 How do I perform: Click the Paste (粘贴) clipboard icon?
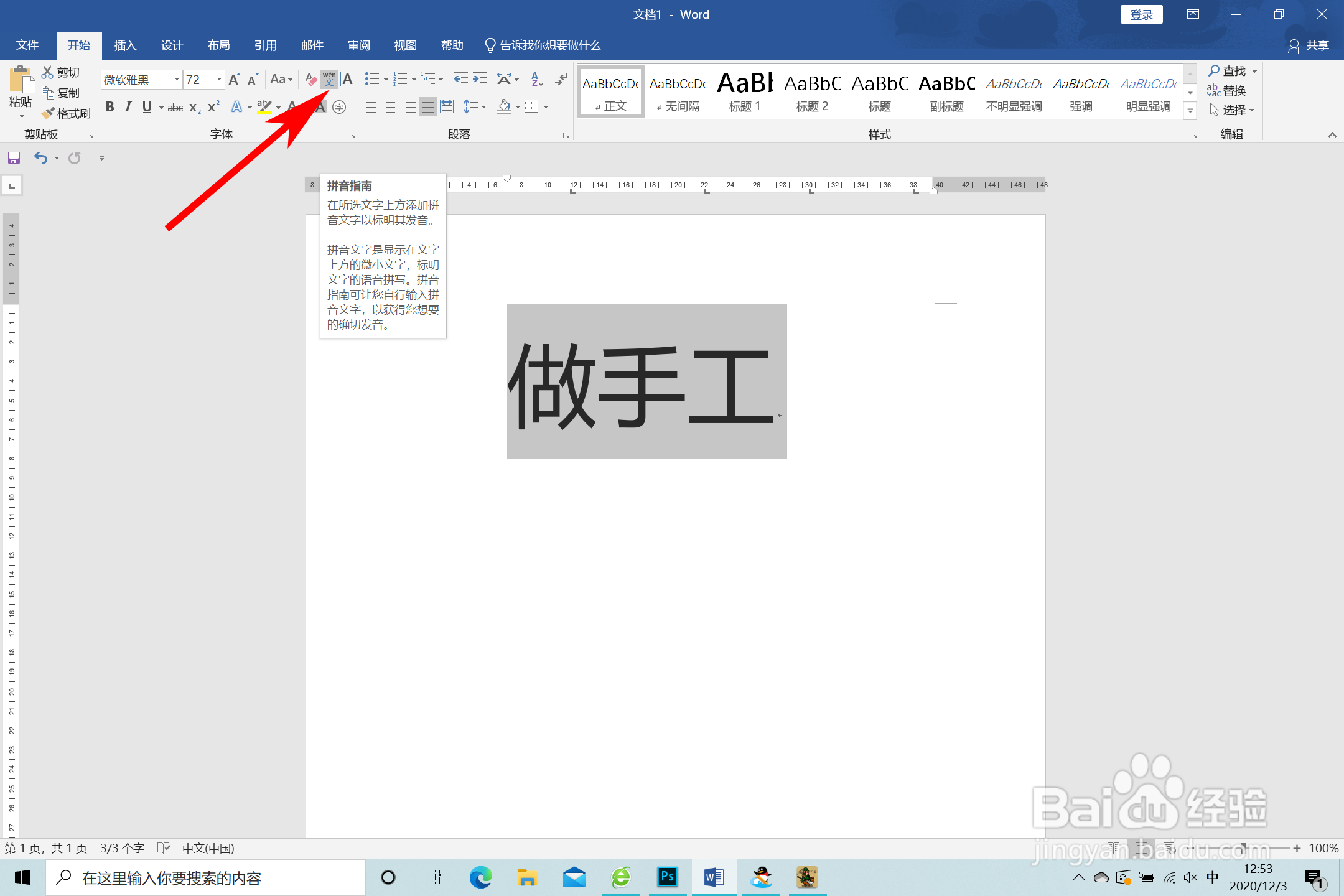point(21,80)
